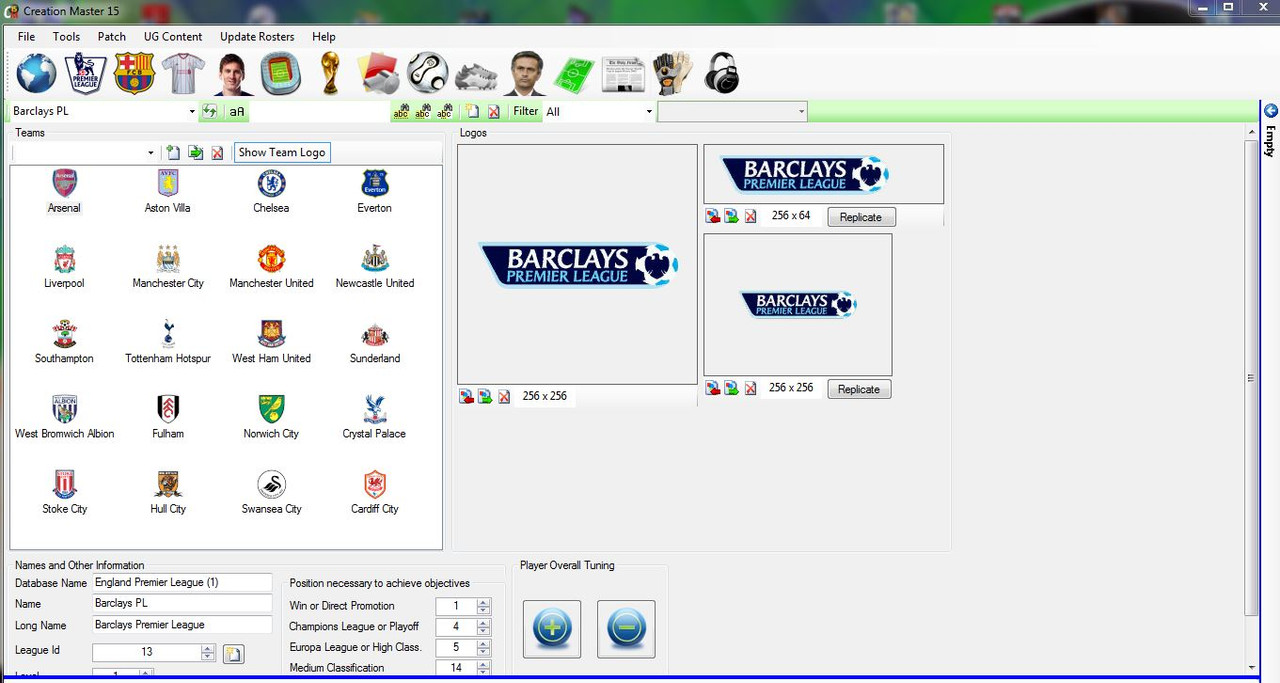The image size is (1280, 683).
Task: Select the Cardiff City team
Action: point(375,494)
